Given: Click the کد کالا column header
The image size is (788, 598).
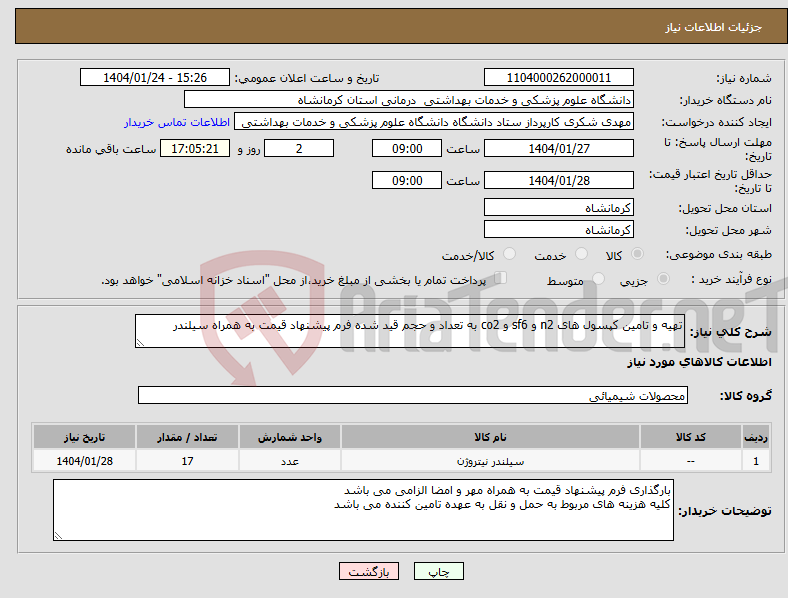Looking at the screenshot, I should [691, 437].
